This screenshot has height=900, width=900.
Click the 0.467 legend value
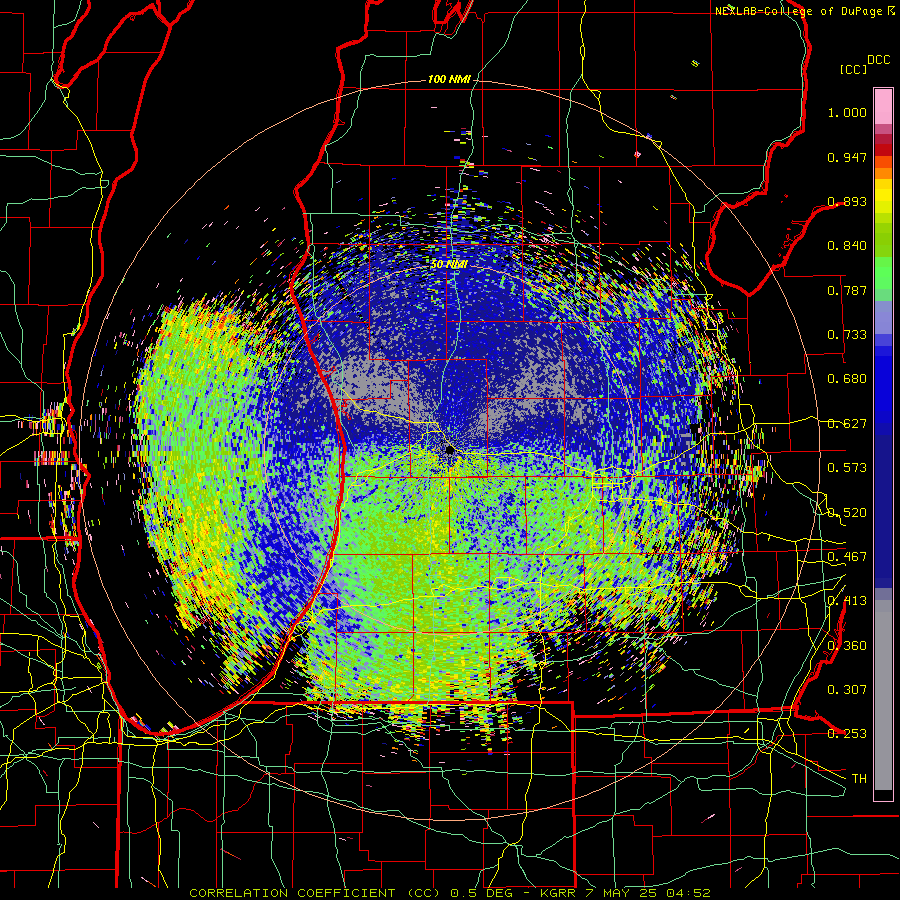847,557
